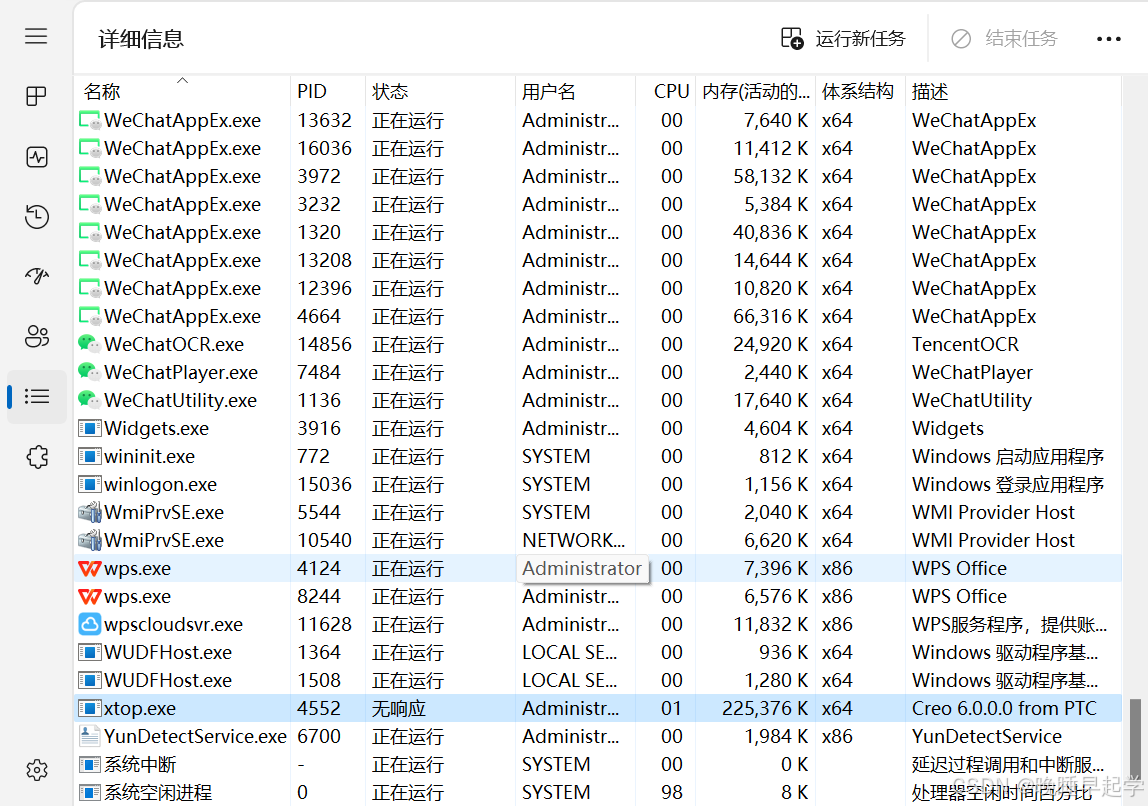Screen dimensions: 1148x806
Task: Click the 225,376 K memory value
Action: pyautogui.click(x=765, y=709)
